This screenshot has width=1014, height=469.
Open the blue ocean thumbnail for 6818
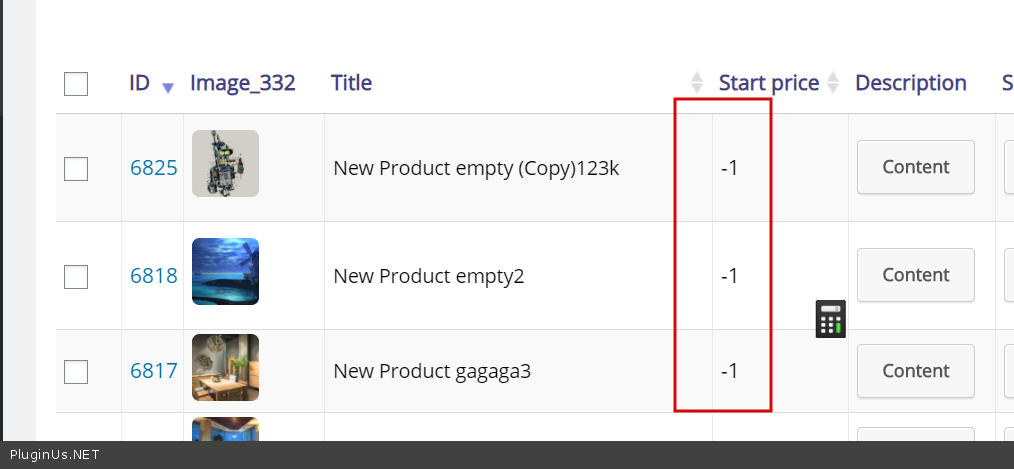[x=225, y=271]
